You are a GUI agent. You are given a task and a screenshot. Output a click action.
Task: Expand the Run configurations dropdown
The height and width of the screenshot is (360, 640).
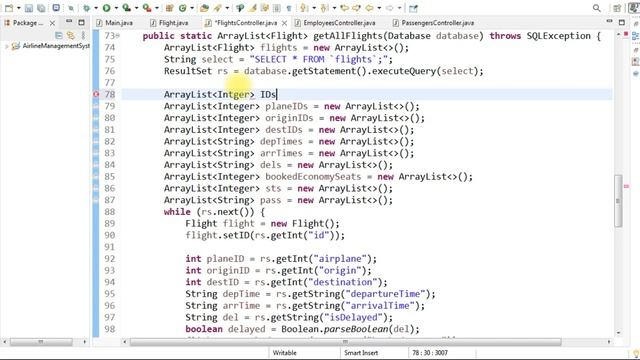(116, 8)
